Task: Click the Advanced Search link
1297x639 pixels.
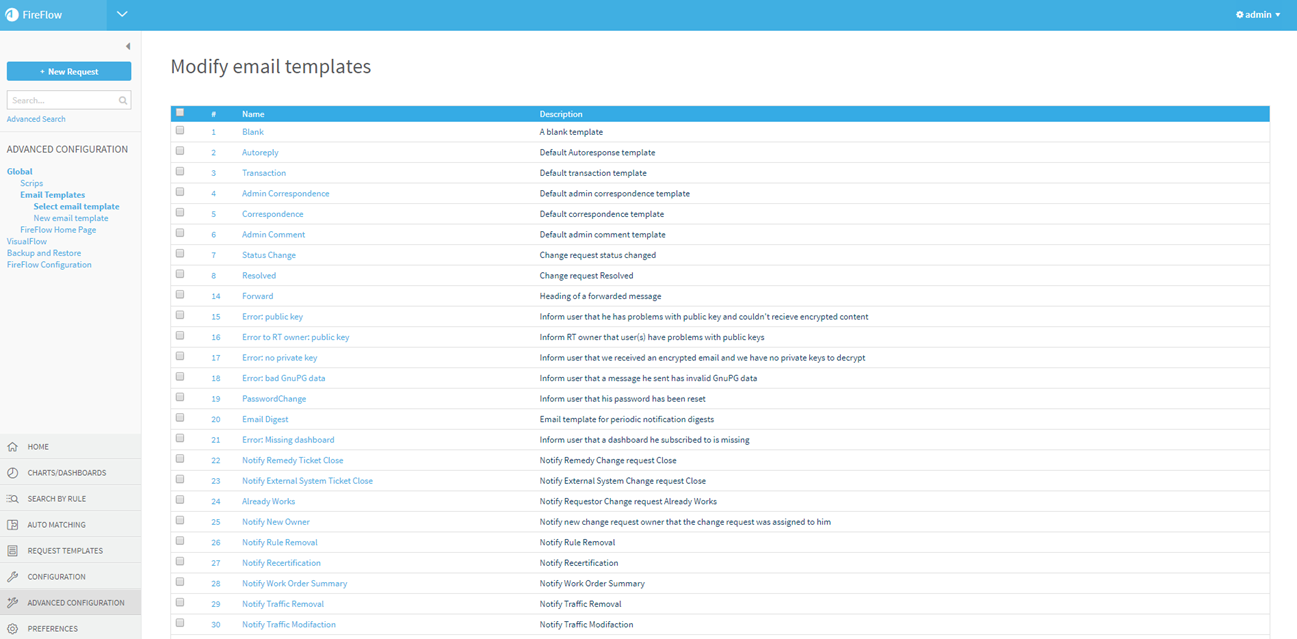Action: point(36,119)
